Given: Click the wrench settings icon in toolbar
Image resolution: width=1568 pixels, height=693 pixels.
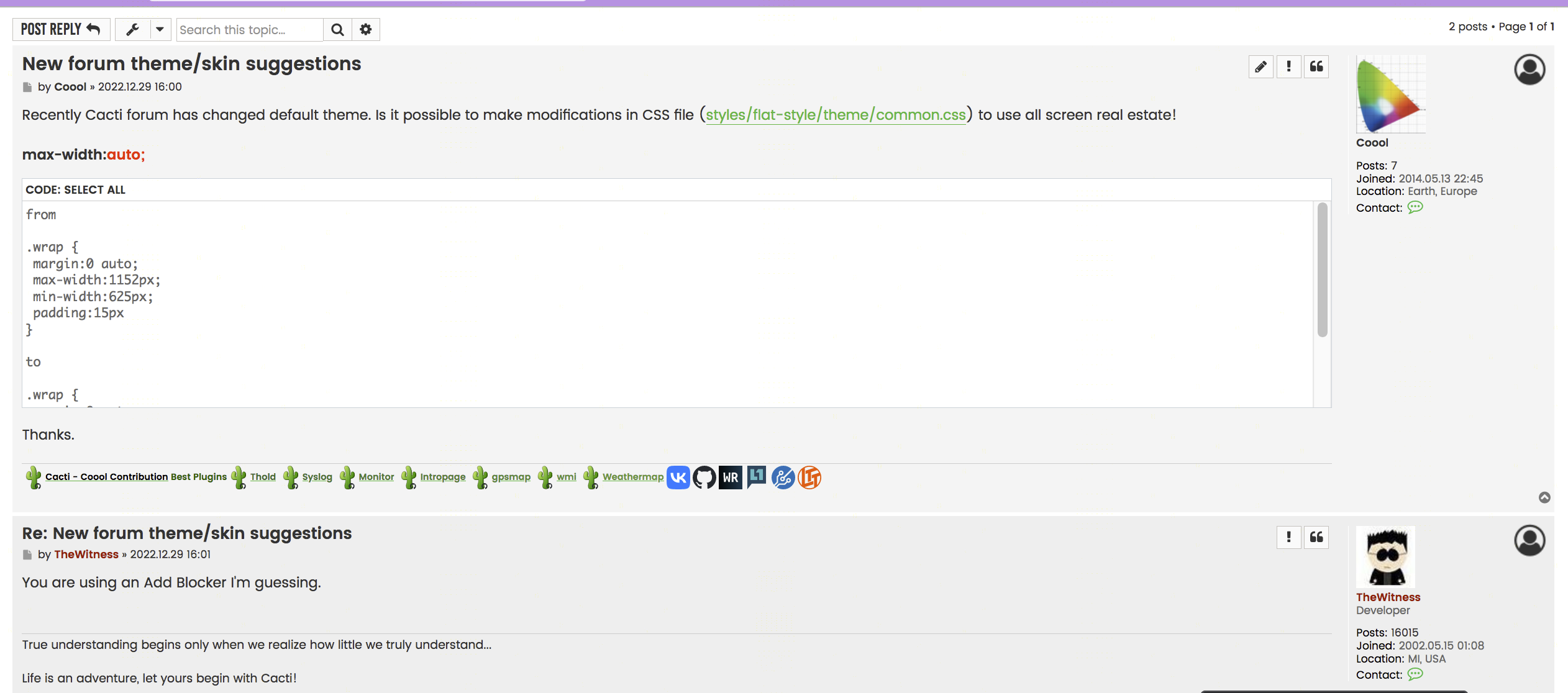Looking at the screenshot, I should tap(133, 29).
